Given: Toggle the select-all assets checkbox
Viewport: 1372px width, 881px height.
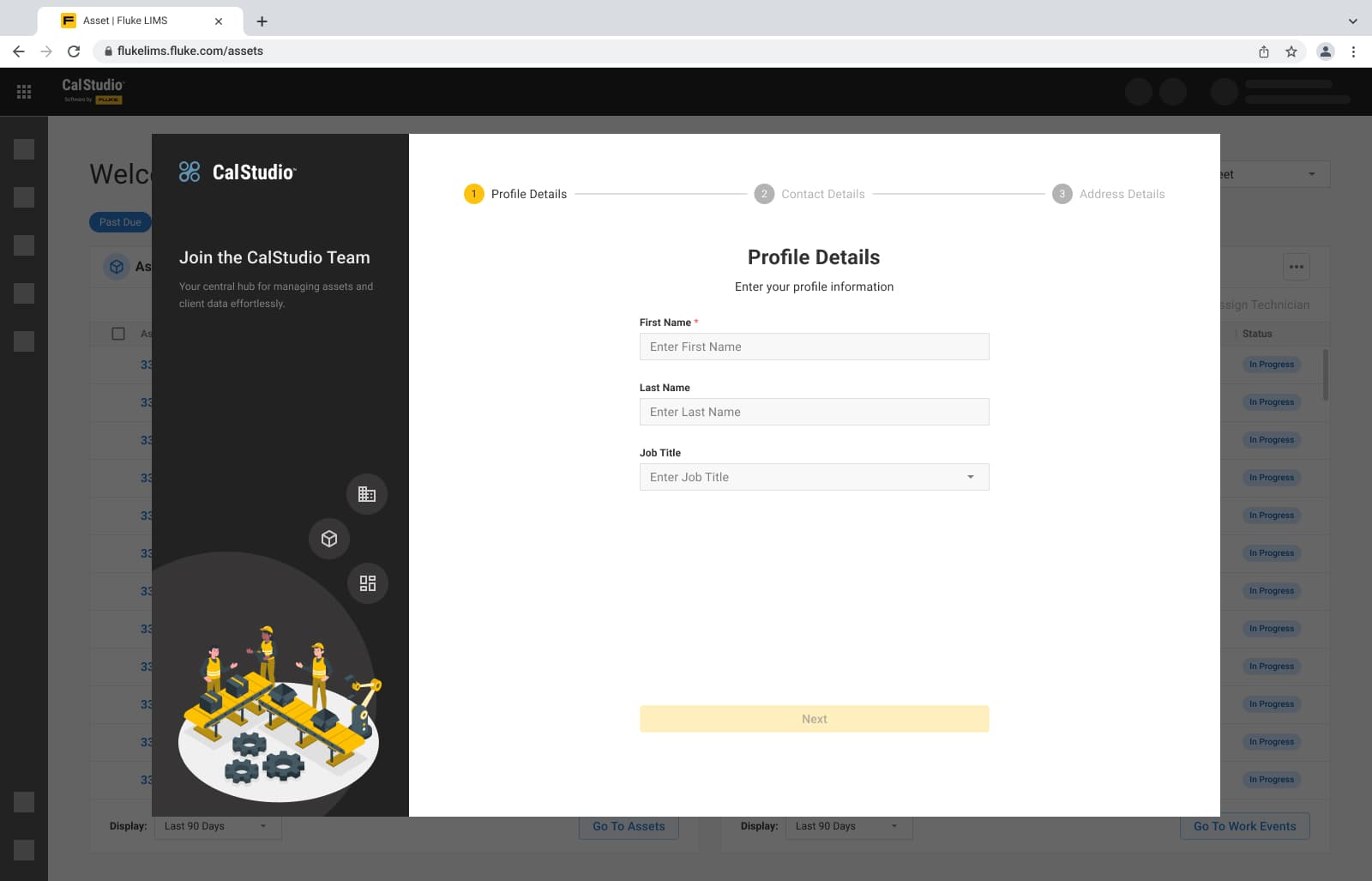Looking at the screenshot, I should pos(118,334).
